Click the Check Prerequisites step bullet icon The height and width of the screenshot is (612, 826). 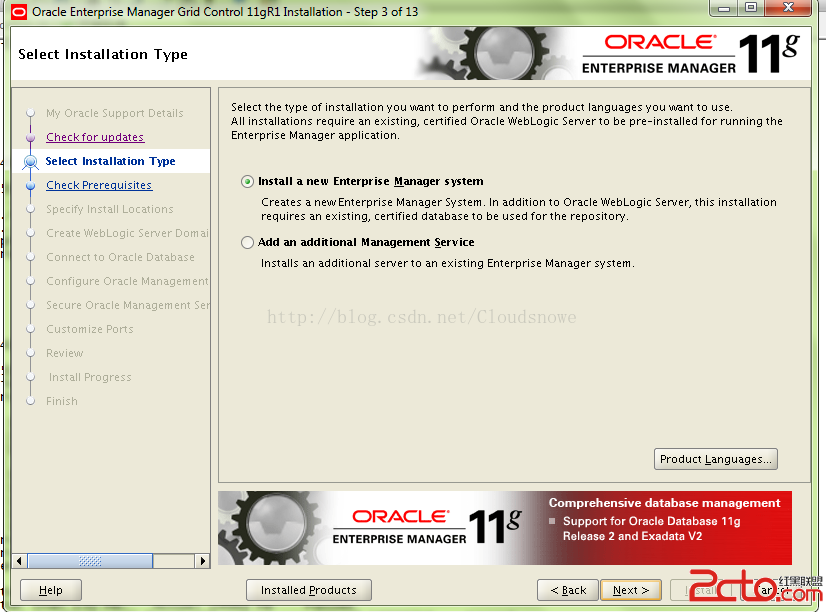click(x=31, y=185)
